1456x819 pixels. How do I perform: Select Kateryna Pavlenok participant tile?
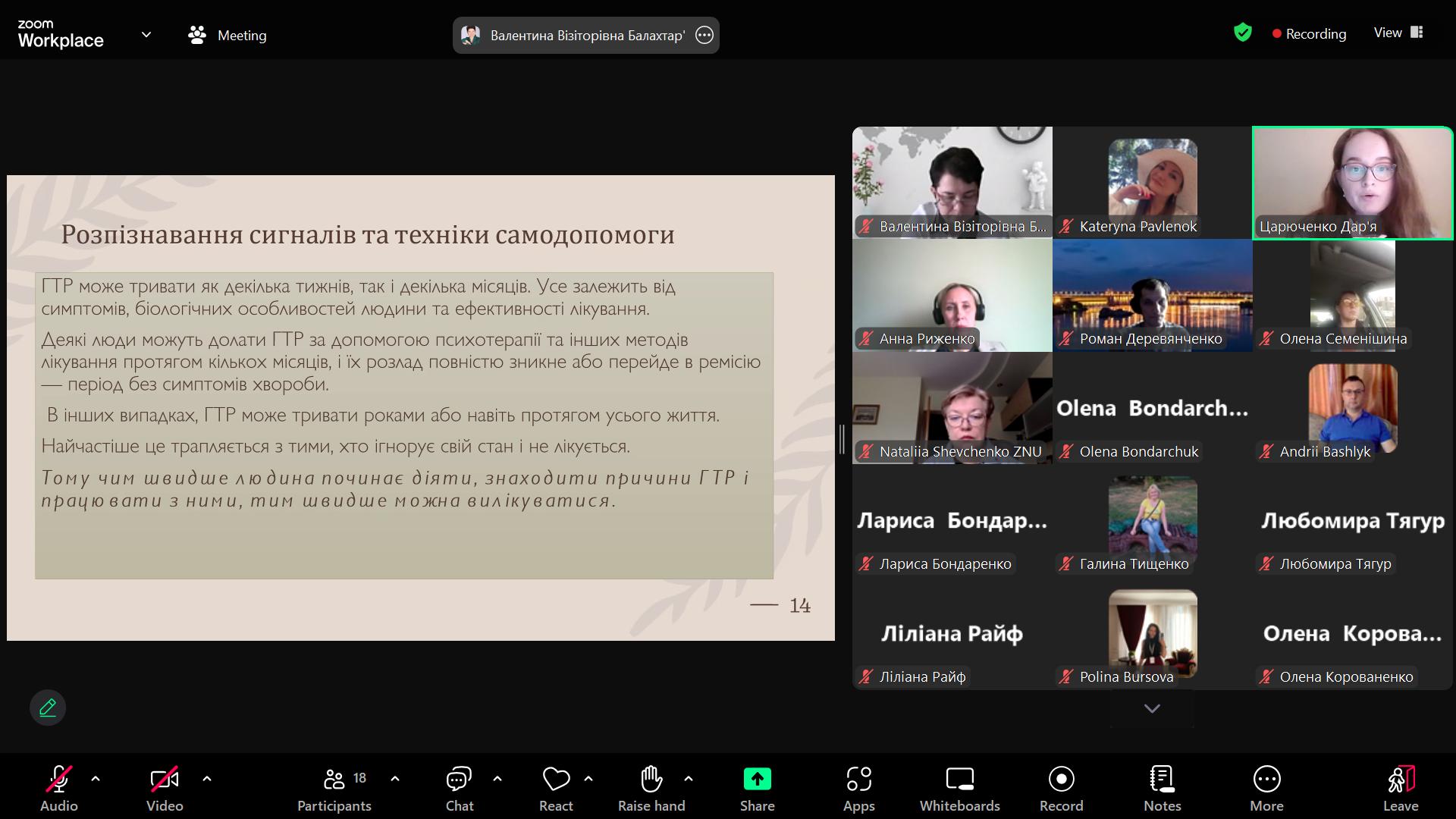click(1153, 183)
